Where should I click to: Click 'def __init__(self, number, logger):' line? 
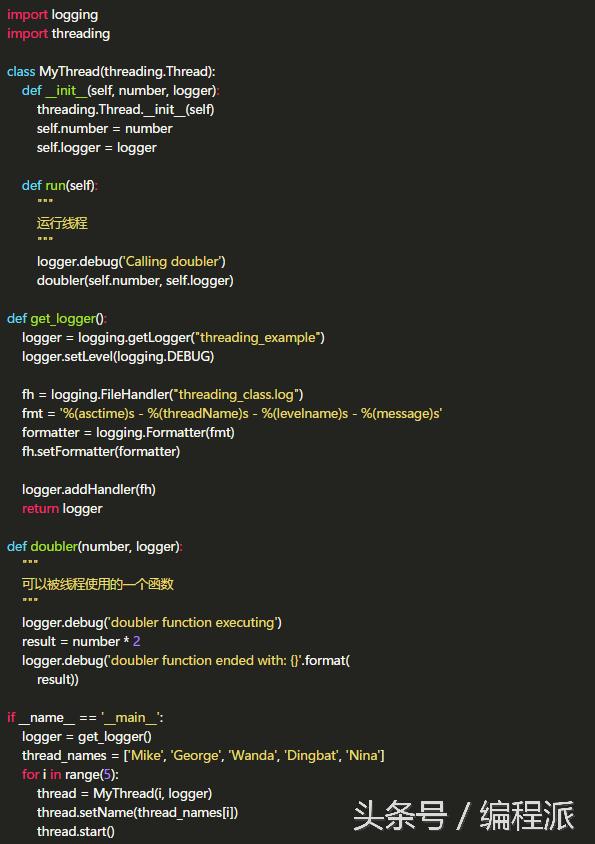[x=121, y=90]
